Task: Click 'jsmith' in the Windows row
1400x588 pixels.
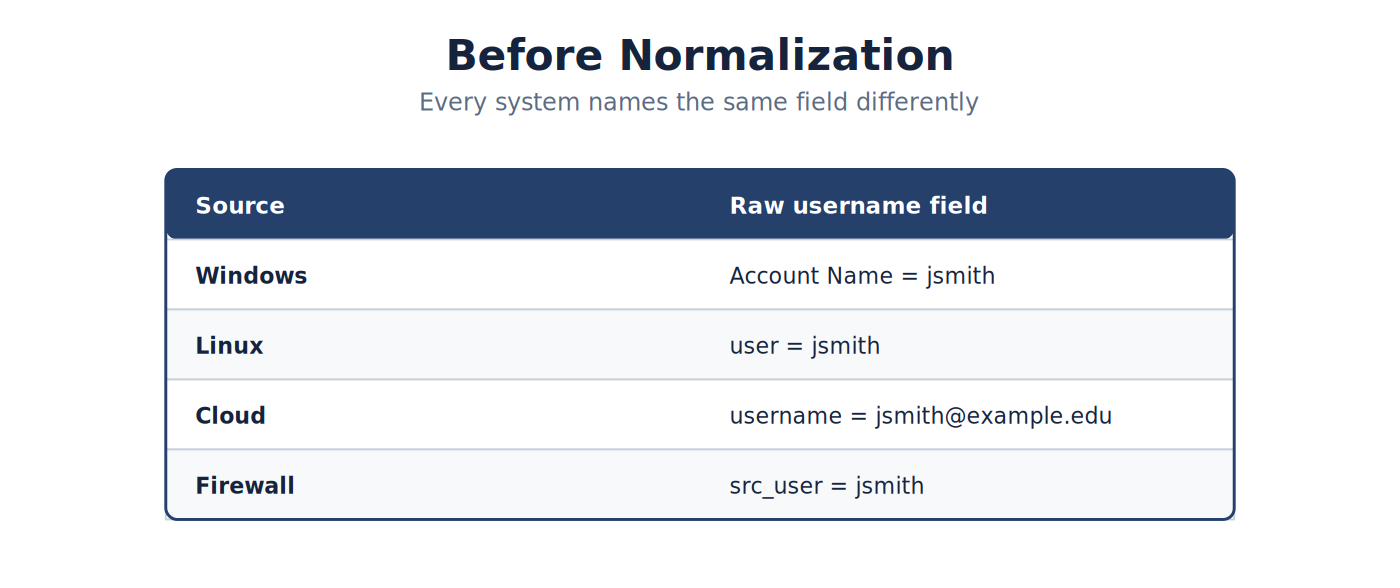Action: (961, 276)
